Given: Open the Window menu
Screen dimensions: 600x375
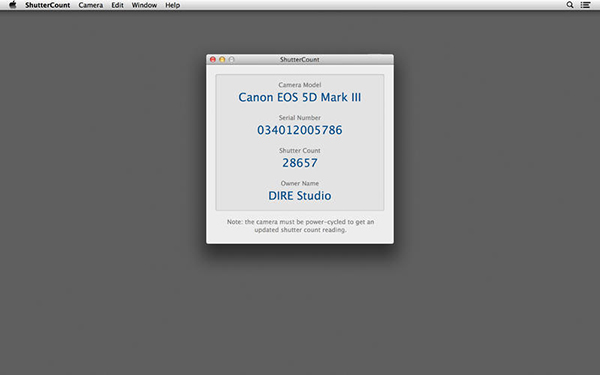Looking at the screenshot, I should [x=144, y=5].
